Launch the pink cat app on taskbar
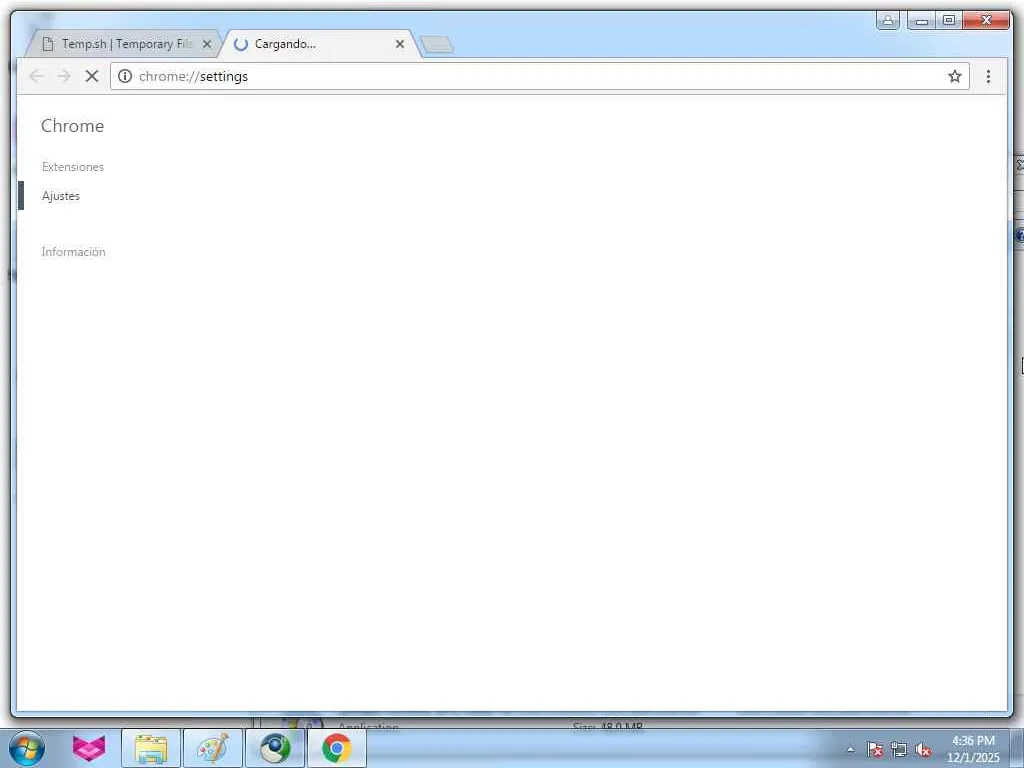 [x=89, y=748]
